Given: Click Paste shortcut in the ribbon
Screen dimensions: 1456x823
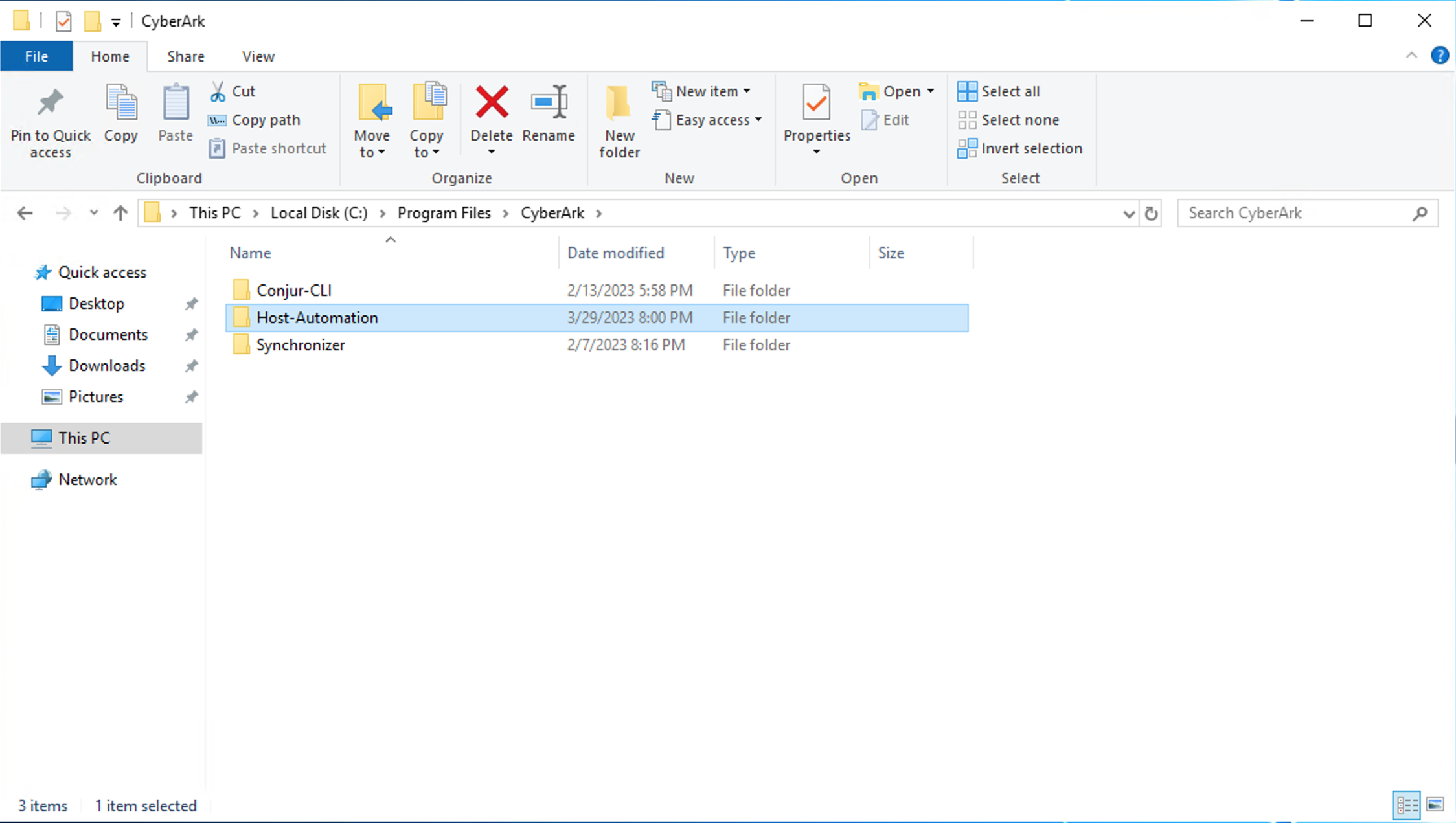Looking at the screenshot, I should point(268,148).
